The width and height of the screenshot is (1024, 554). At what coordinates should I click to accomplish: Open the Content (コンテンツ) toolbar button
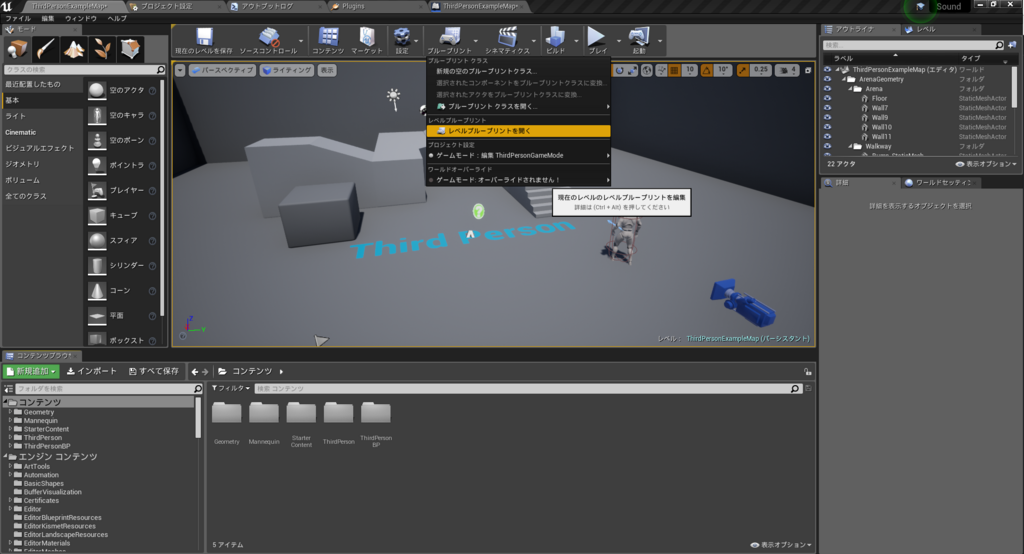click(328, 37)
